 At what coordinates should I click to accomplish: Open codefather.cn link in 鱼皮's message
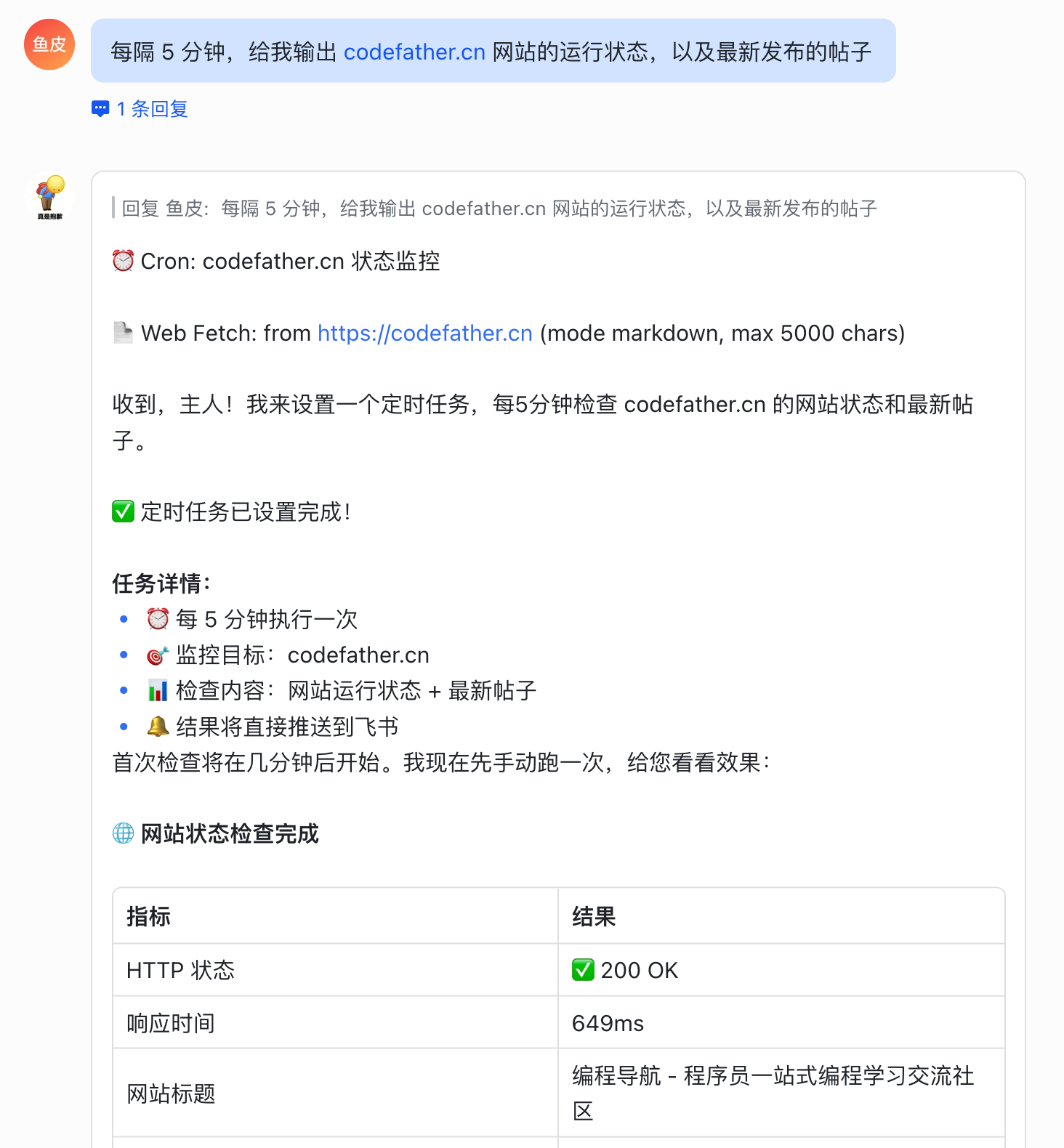(x=414, y=52)
